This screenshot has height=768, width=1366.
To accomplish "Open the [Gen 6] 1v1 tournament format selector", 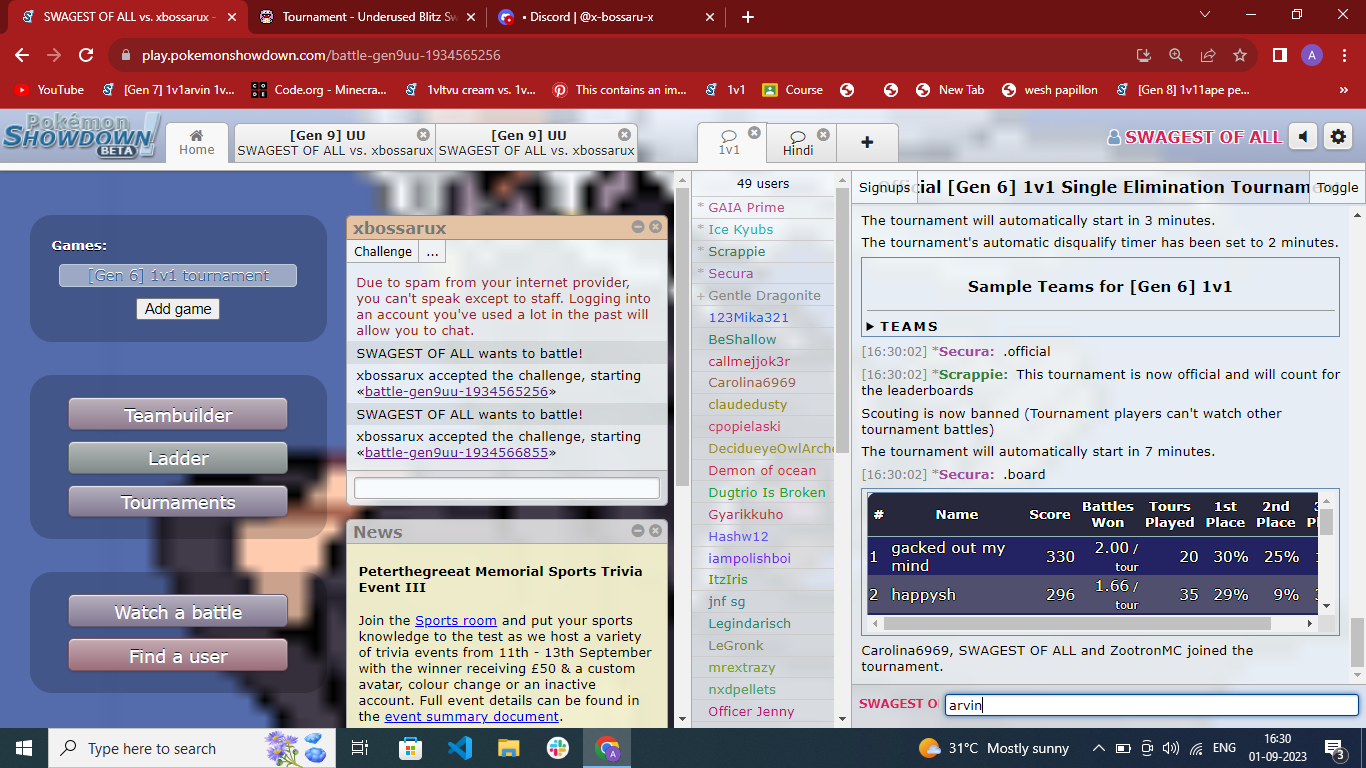I will [x=178, y=276].
